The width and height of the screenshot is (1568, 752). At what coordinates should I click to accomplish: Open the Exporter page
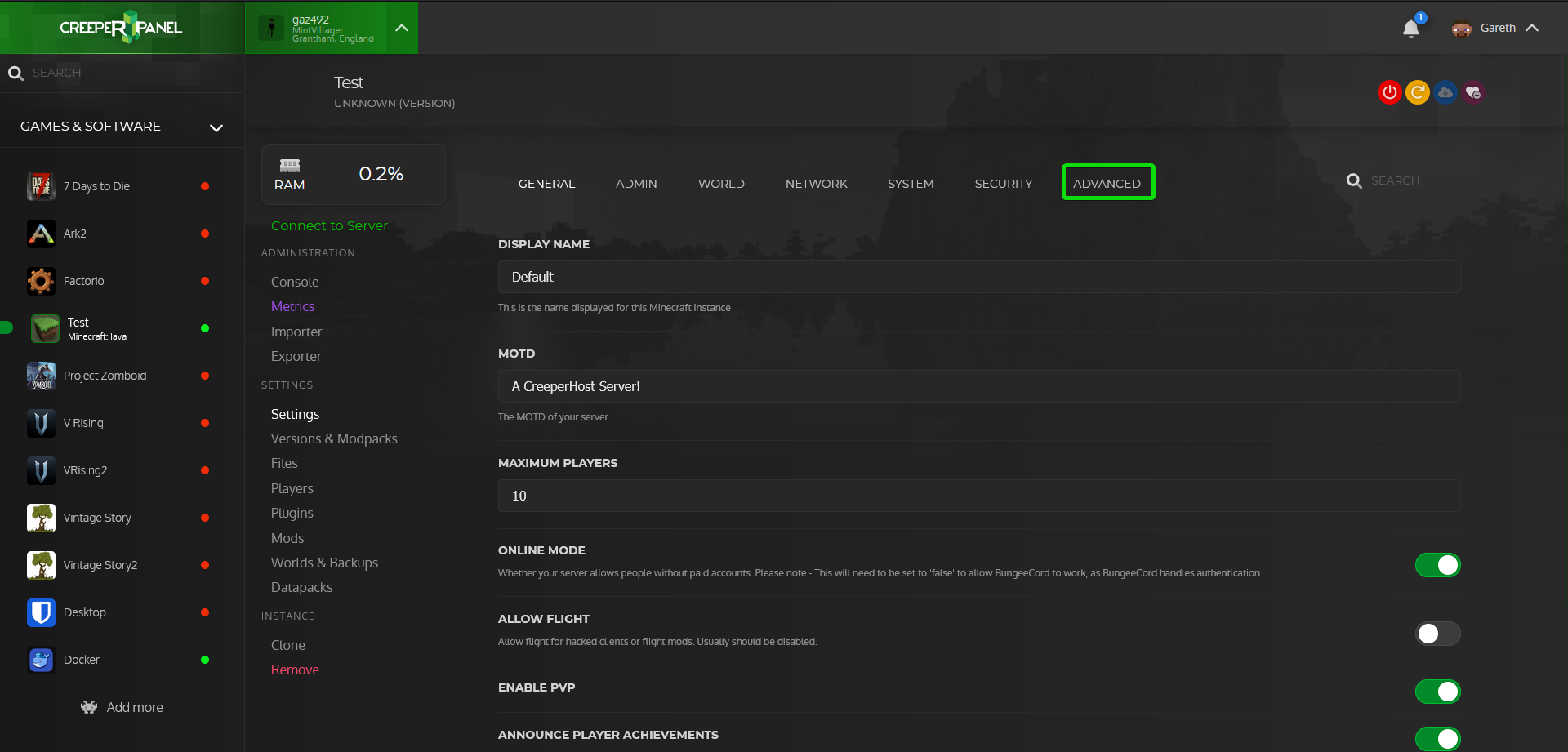click(x=296, y=356)
